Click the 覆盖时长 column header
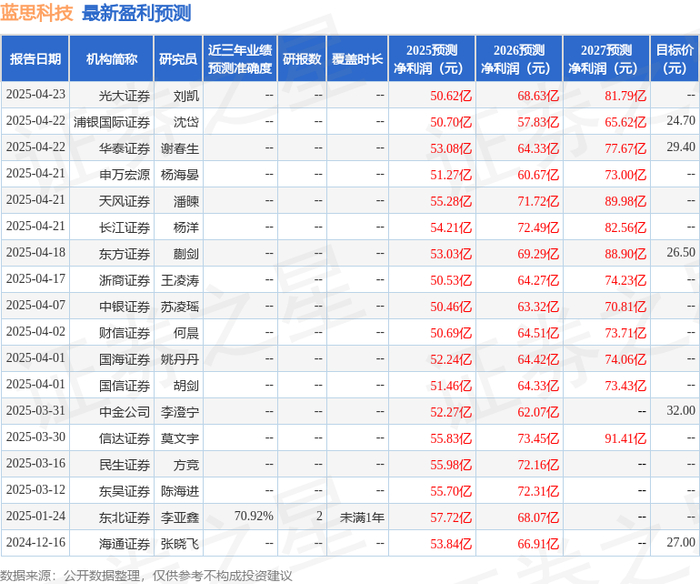Screen dimensions: 700x584 point(357,59)
